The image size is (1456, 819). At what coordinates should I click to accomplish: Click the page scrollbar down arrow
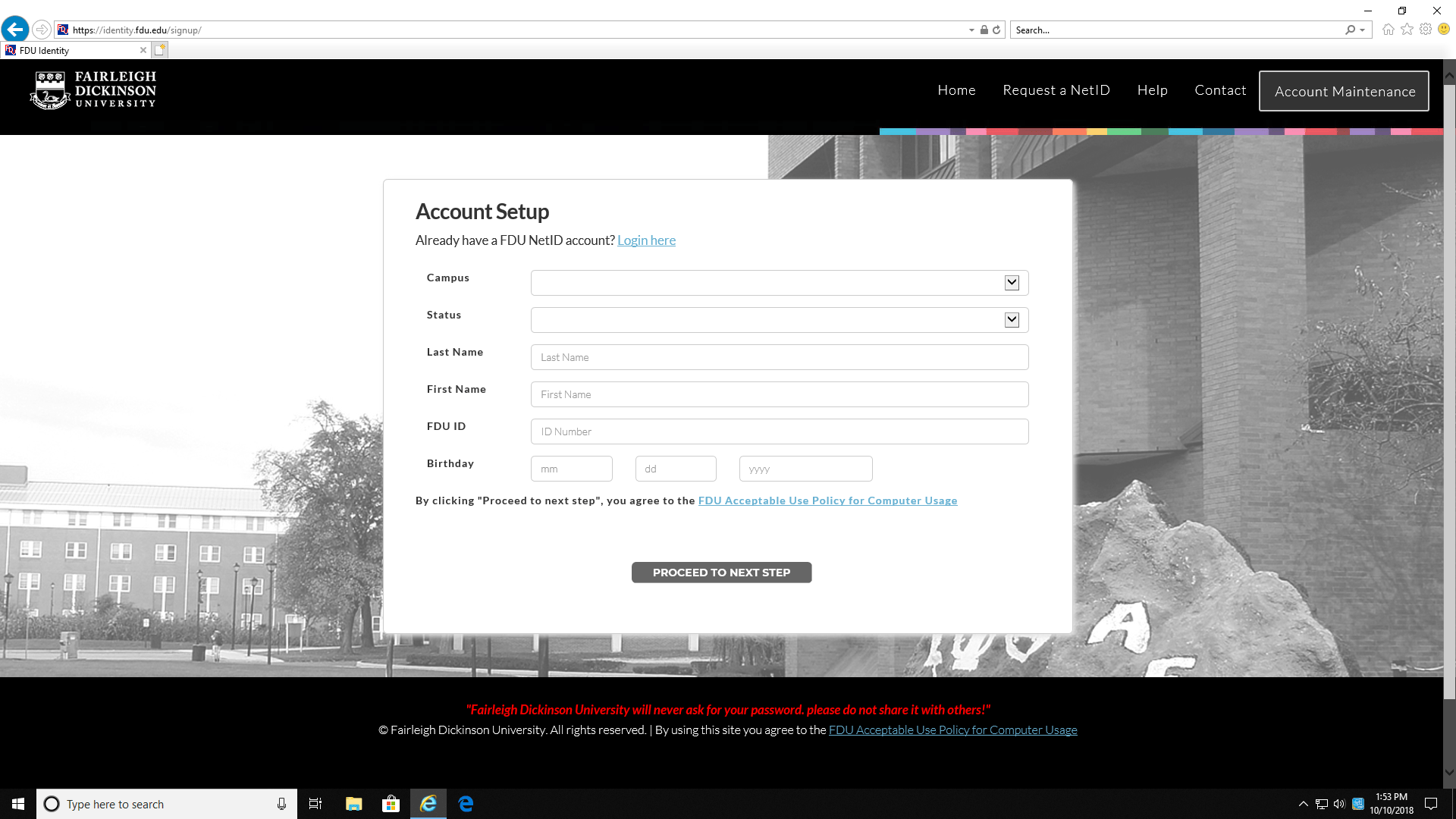(x=1449, y=773)
